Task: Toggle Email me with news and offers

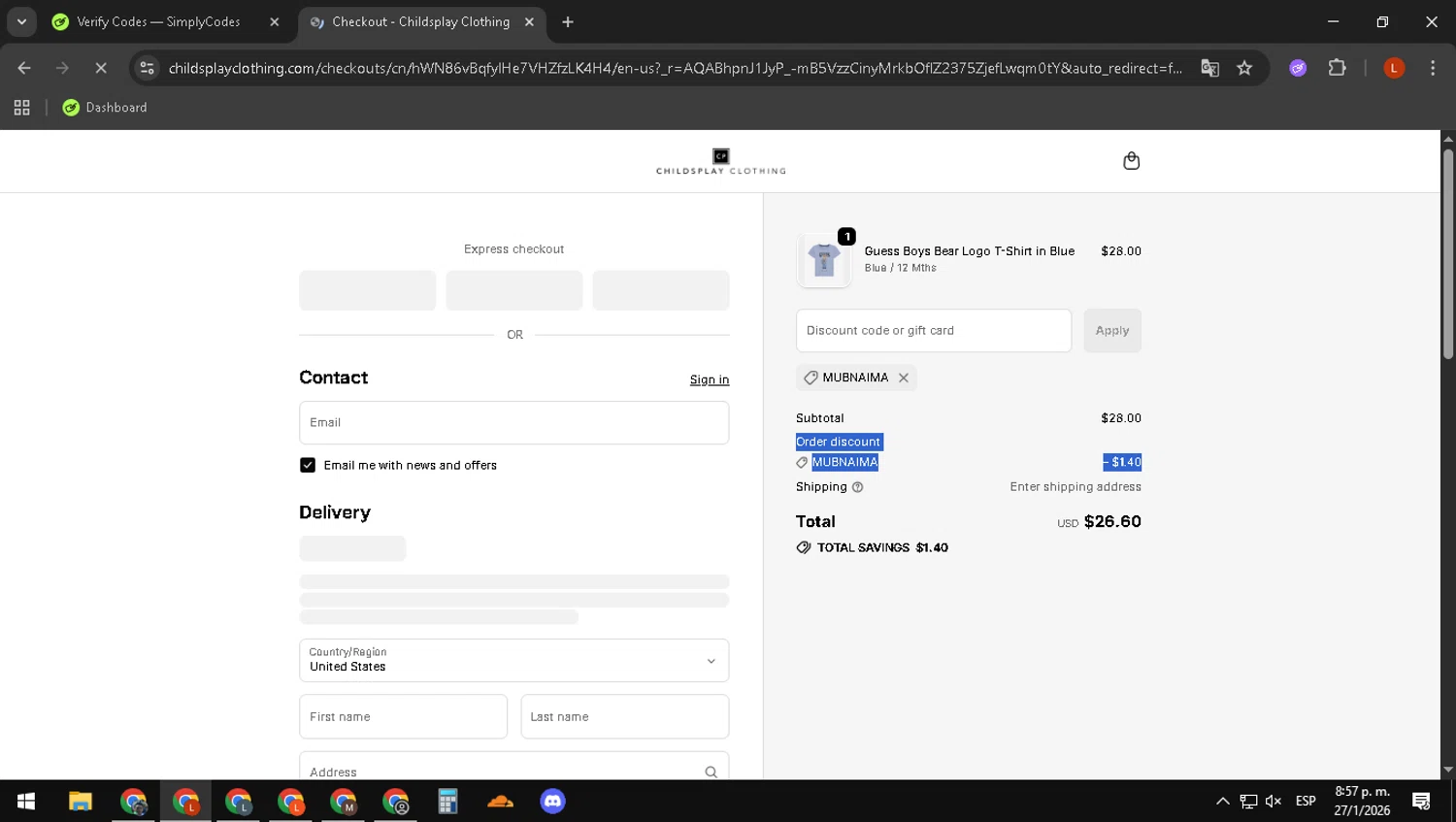Action: pyautogui.click(x=308, y=466)
